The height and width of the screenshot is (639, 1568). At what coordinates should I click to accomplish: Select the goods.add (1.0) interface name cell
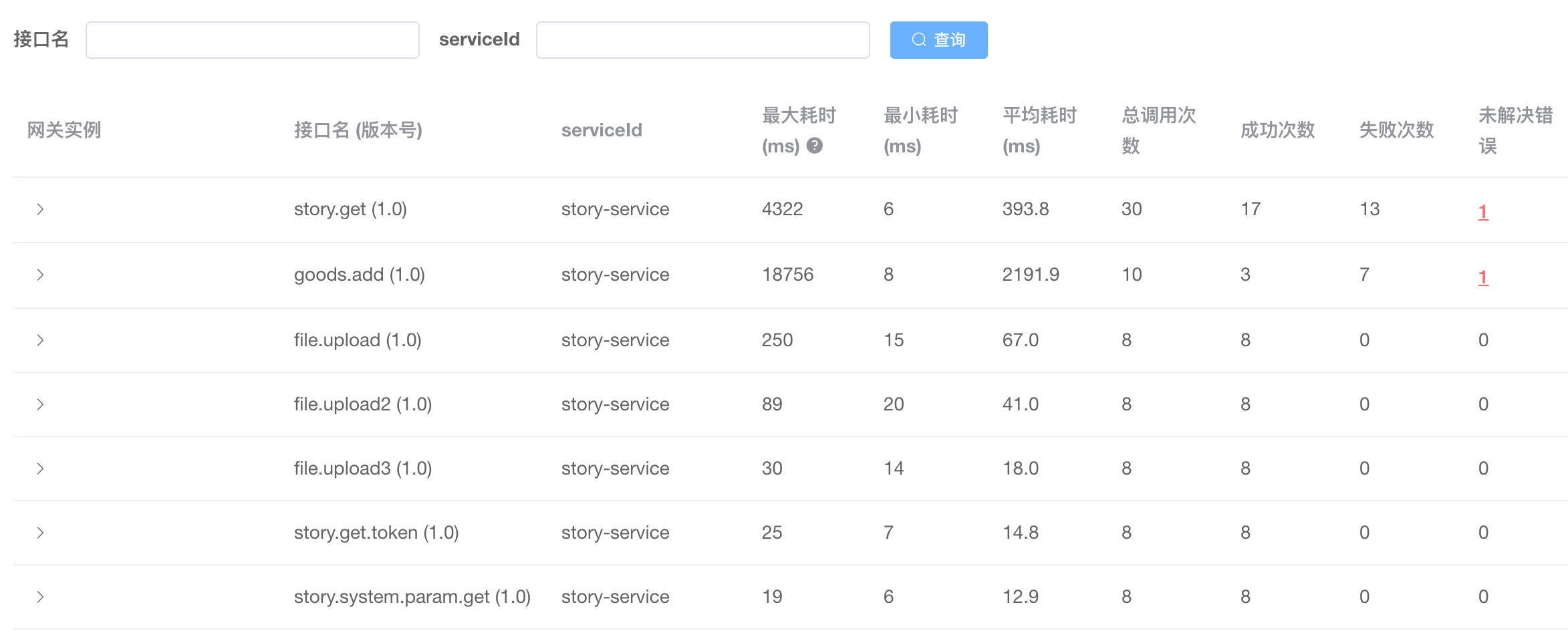point(359,275)
